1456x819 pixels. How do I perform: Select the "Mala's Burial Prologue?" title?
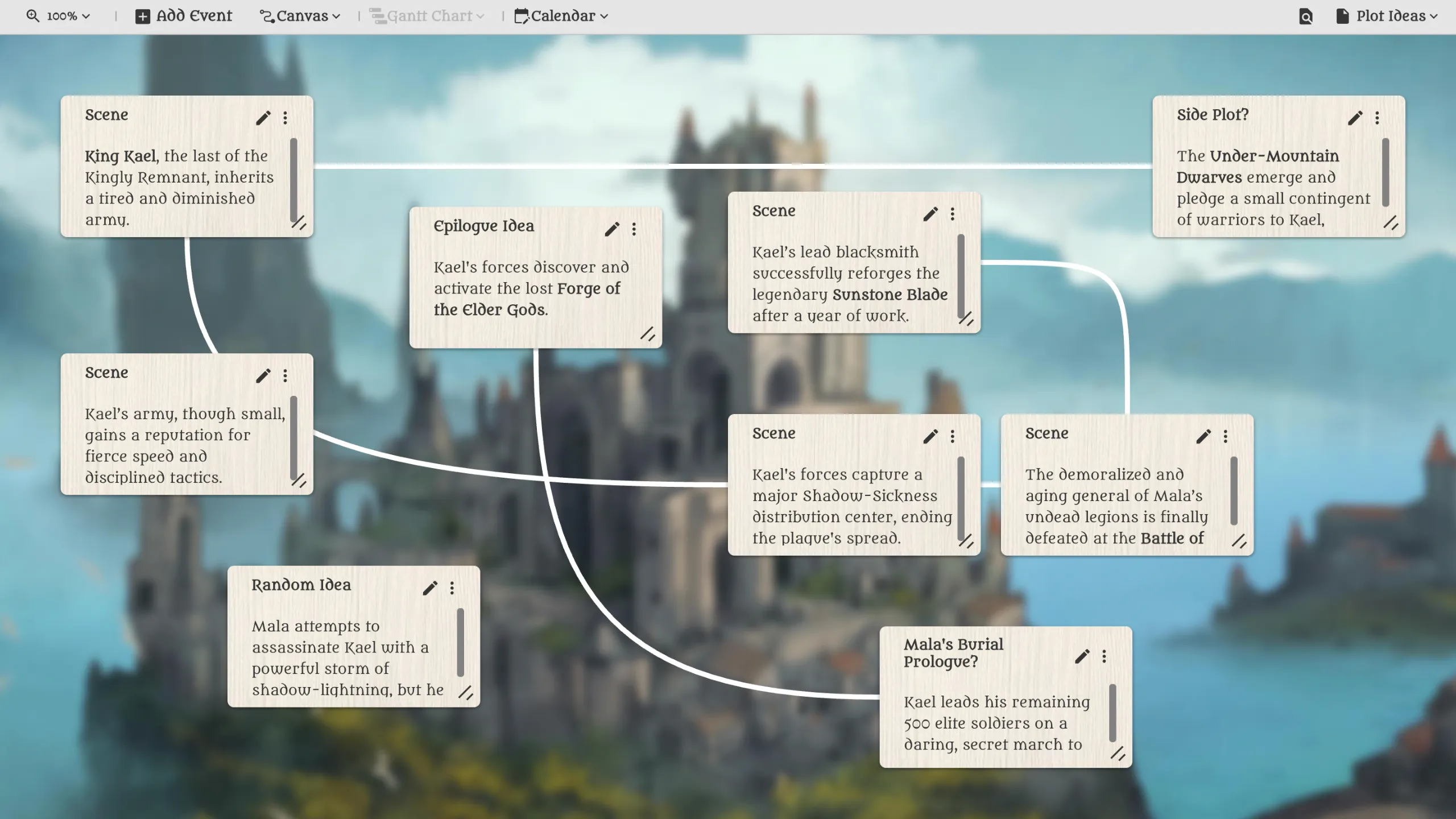tap(954, 653)
